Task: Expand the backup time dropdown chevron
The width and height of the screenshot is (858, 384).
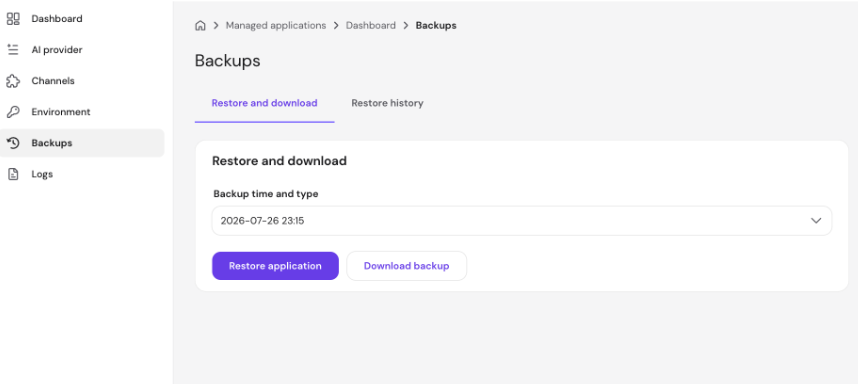Action: pyautogui.click(x=816, y=221)
